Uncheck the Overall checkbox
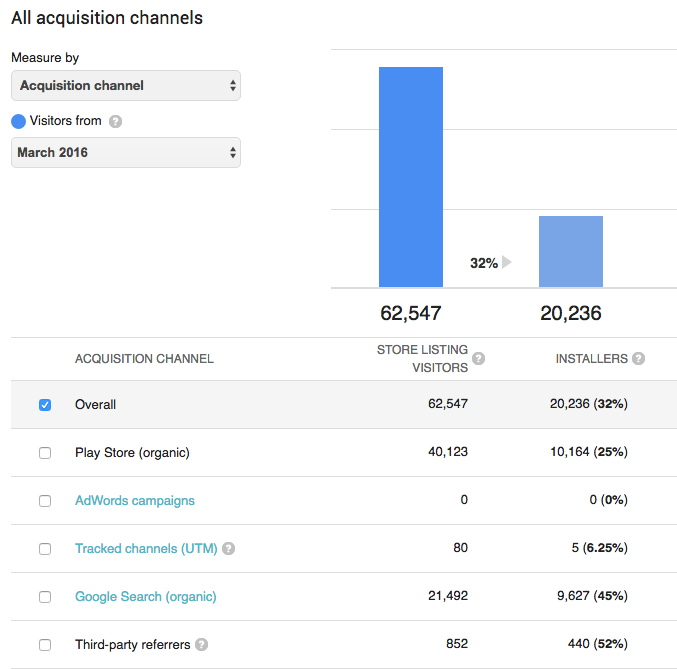The image size is (677, 669). (45, 405)
